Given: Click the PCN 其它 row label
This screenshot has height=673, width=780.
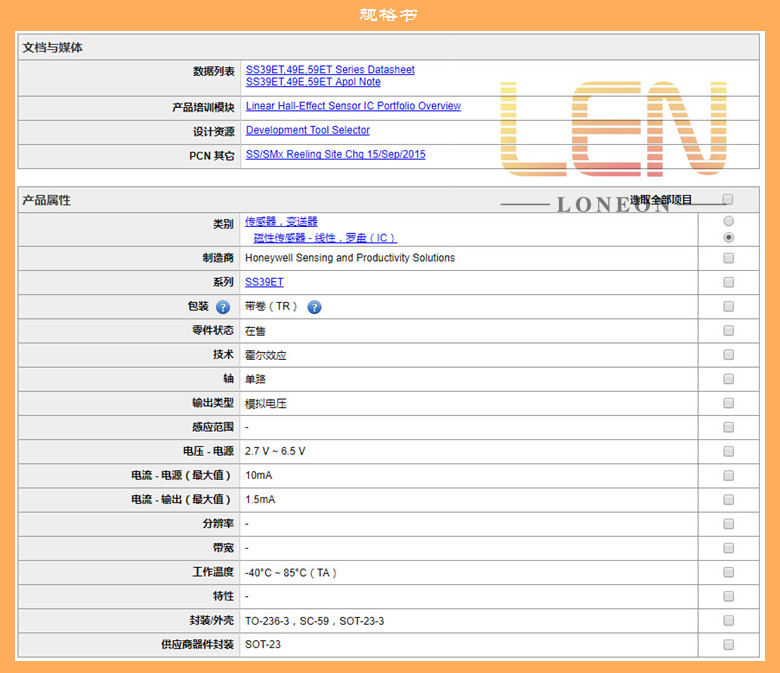Looking at the screenshot, I should pyautogui.click(x=211, y=156).
